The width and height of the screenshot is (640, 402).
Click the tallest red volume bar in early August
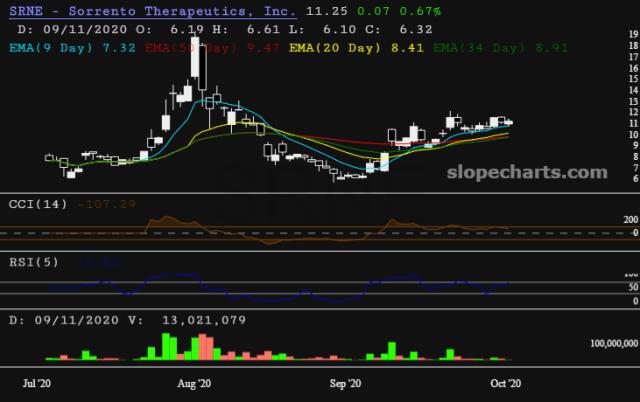[202, 347]
